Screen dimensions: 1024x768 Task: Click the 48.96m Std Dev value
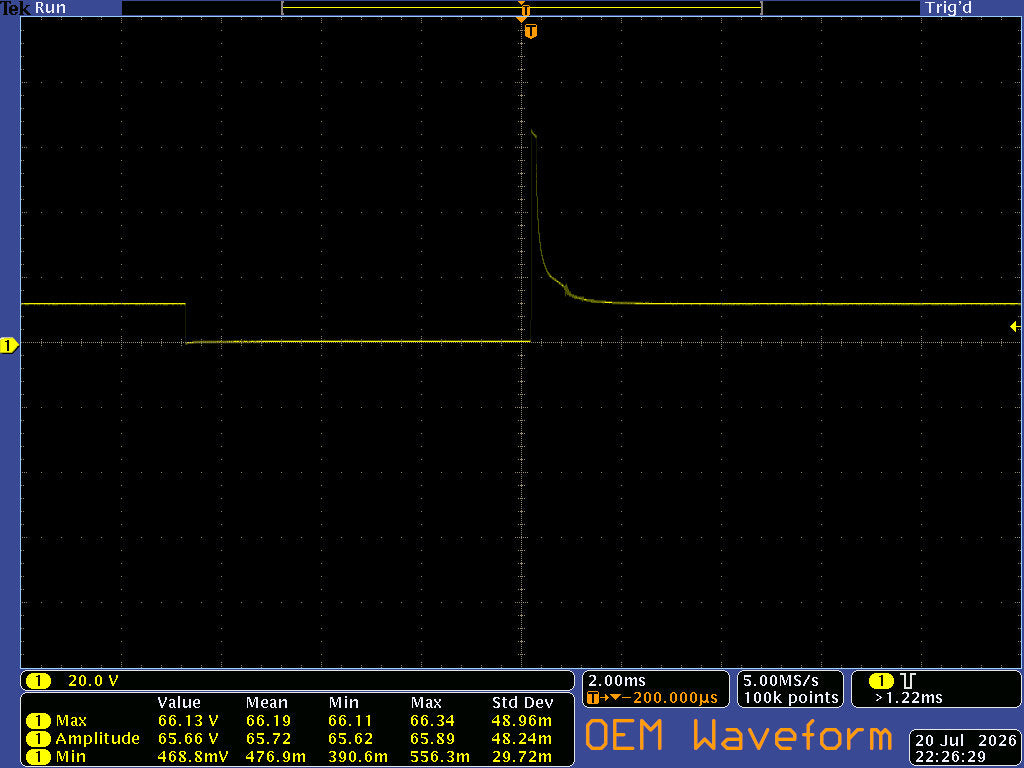[521, 721]
